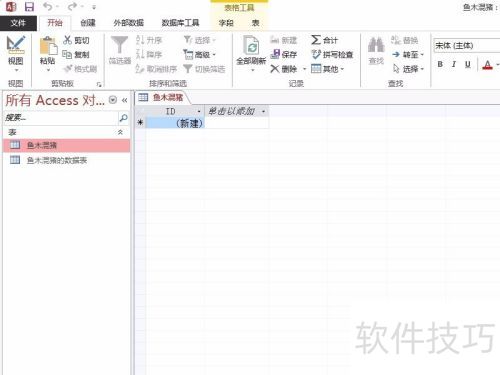Toggle the 切换筛选 filter button
Viewport: 500px width, 375px height.
(x=204, y=69)
